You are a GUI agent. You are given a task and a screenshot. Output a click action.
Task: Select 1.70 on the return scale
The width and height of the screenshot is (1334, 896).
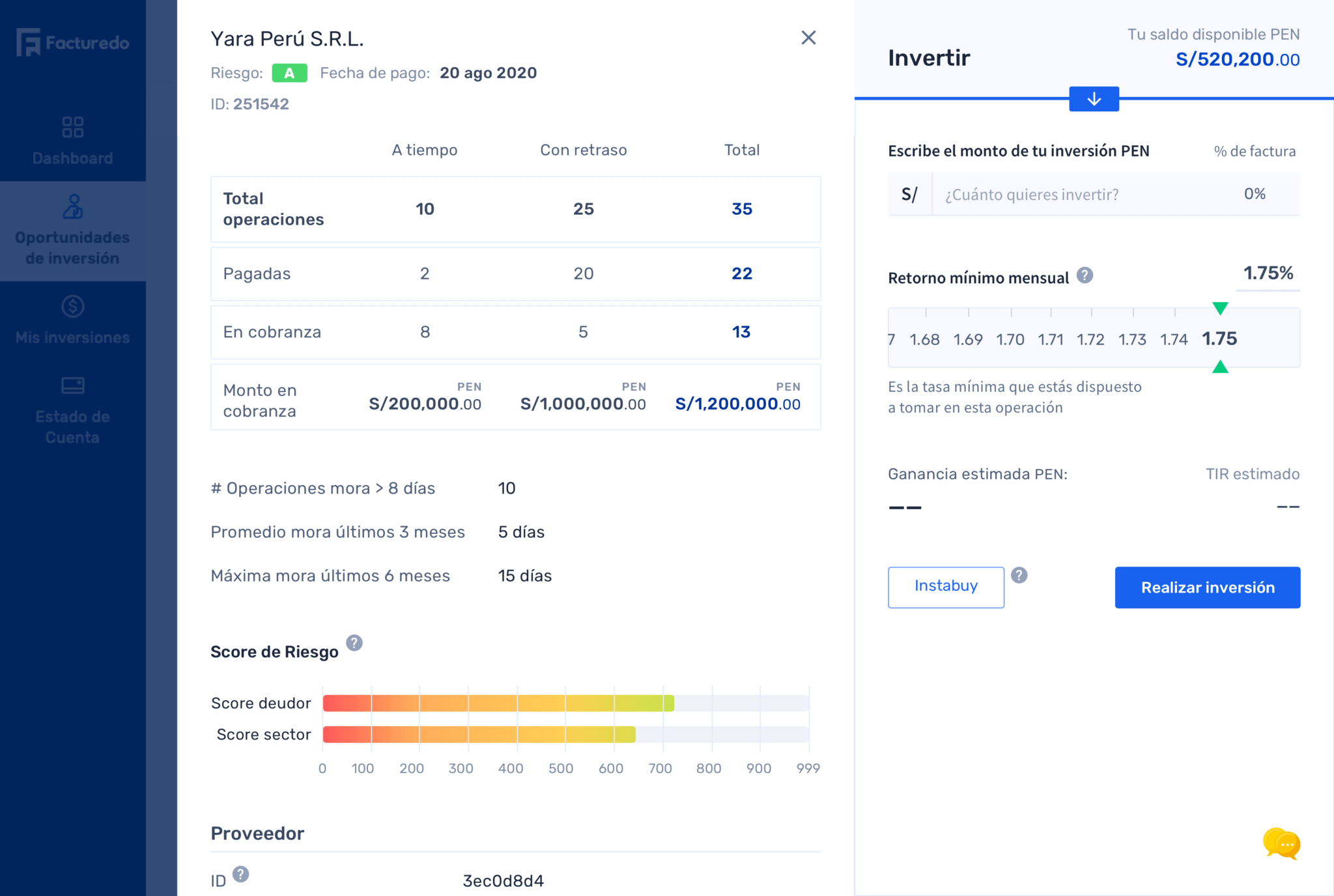1010,339
